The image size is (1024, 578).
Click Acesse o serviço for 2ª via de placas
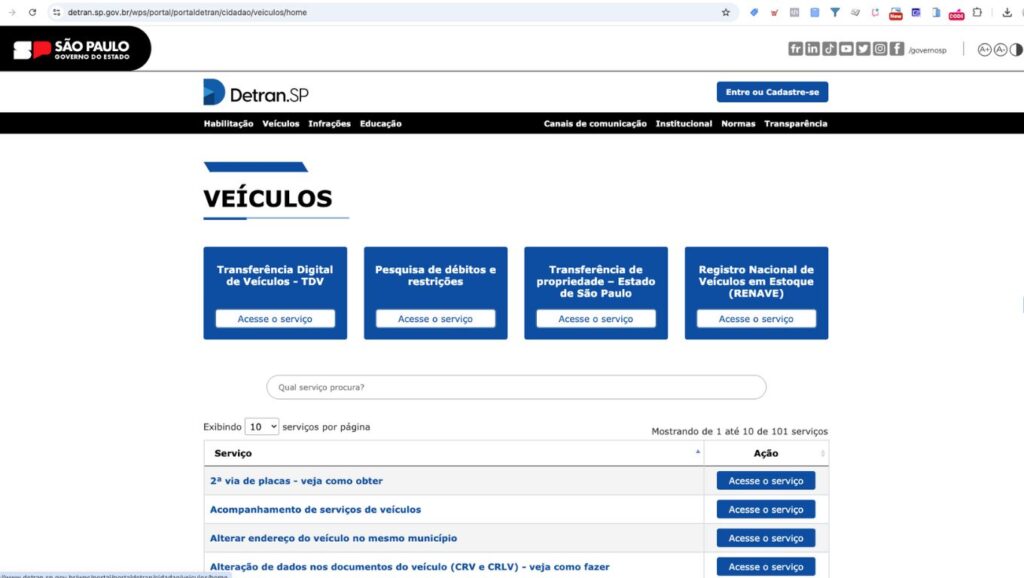tap(765, 481)
